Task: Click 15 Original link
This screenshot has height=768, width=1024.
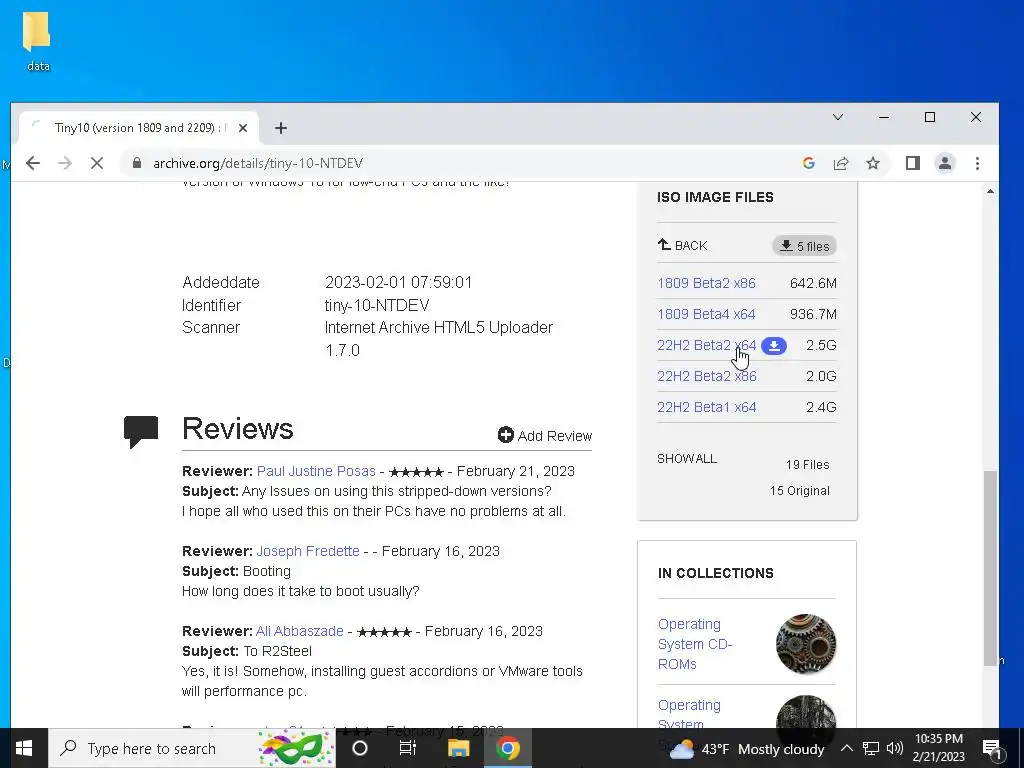Action: pyautogui.click(x=799, y=491)
